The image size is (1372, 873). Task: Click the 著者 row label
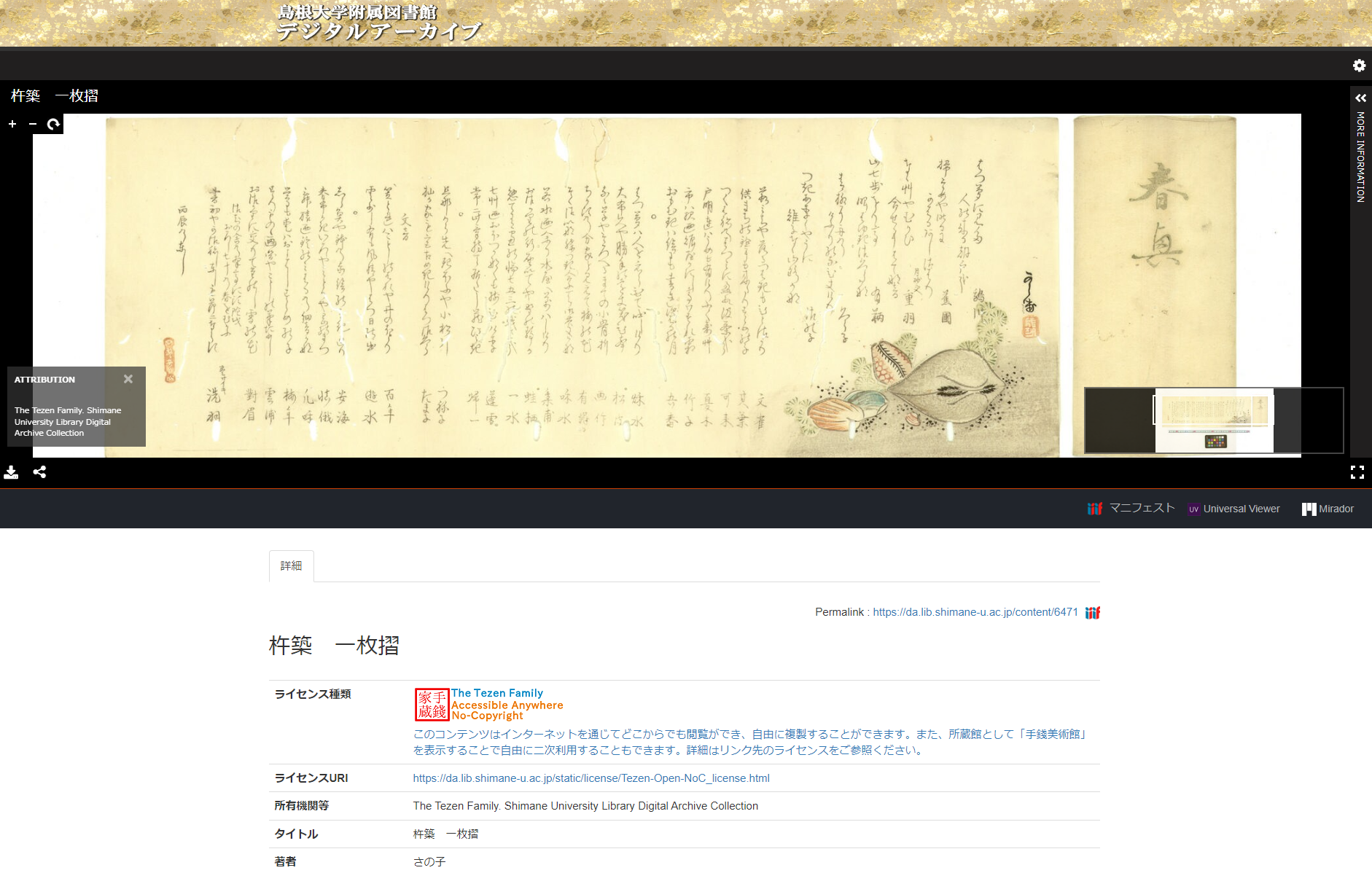point(285,861)
